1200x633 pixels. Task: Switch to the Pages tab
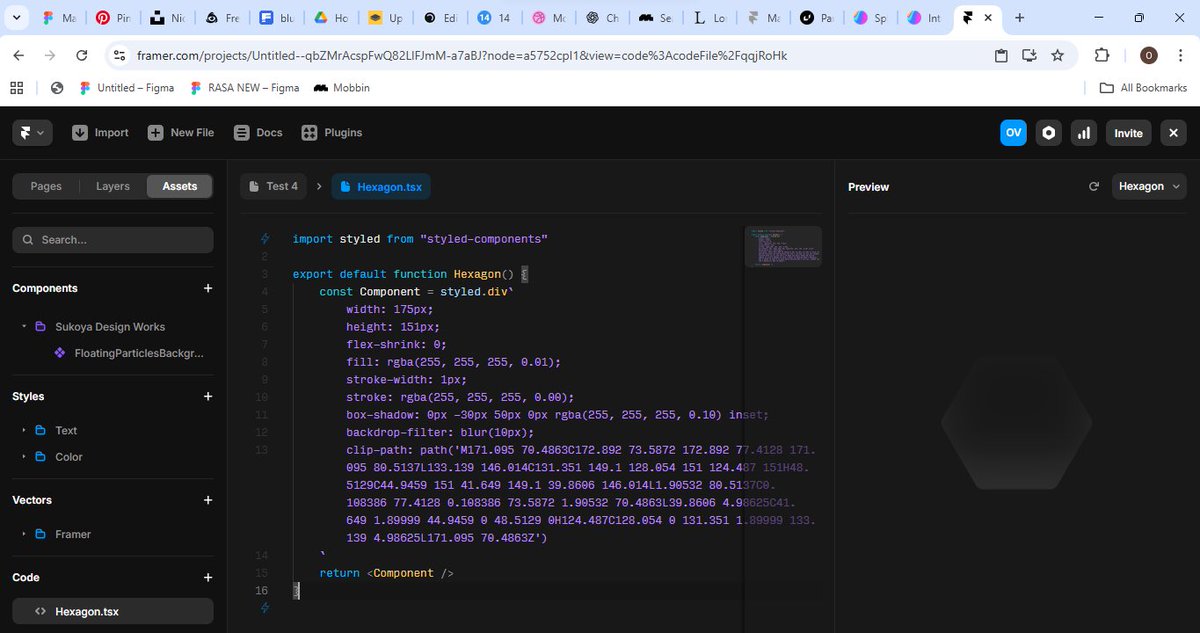[46, 186]
